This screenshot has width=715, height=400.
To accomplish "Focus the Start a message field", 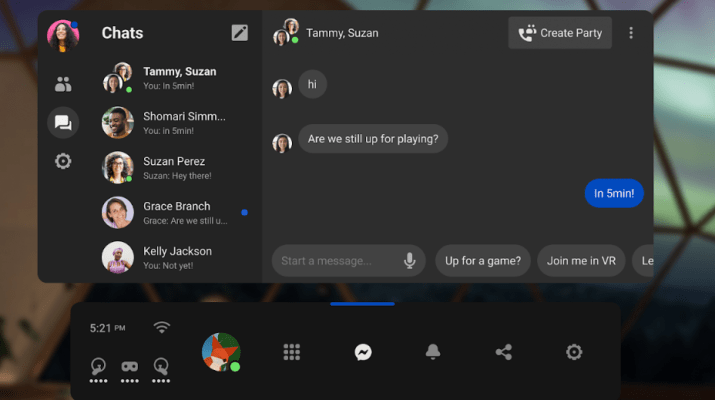I will 348,261.
